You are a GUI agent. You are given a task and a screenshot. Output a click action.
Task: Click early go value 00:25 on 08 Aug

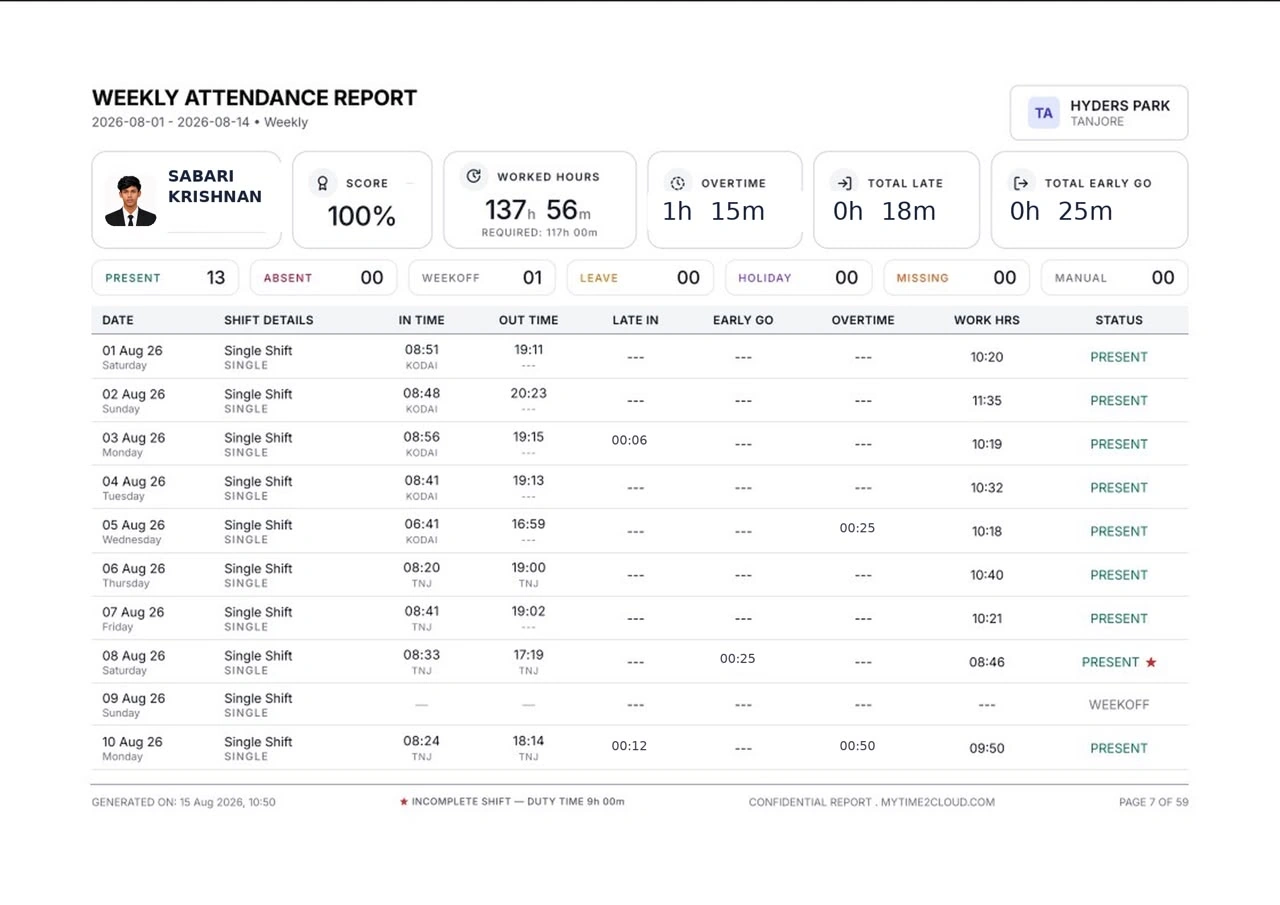738,658
